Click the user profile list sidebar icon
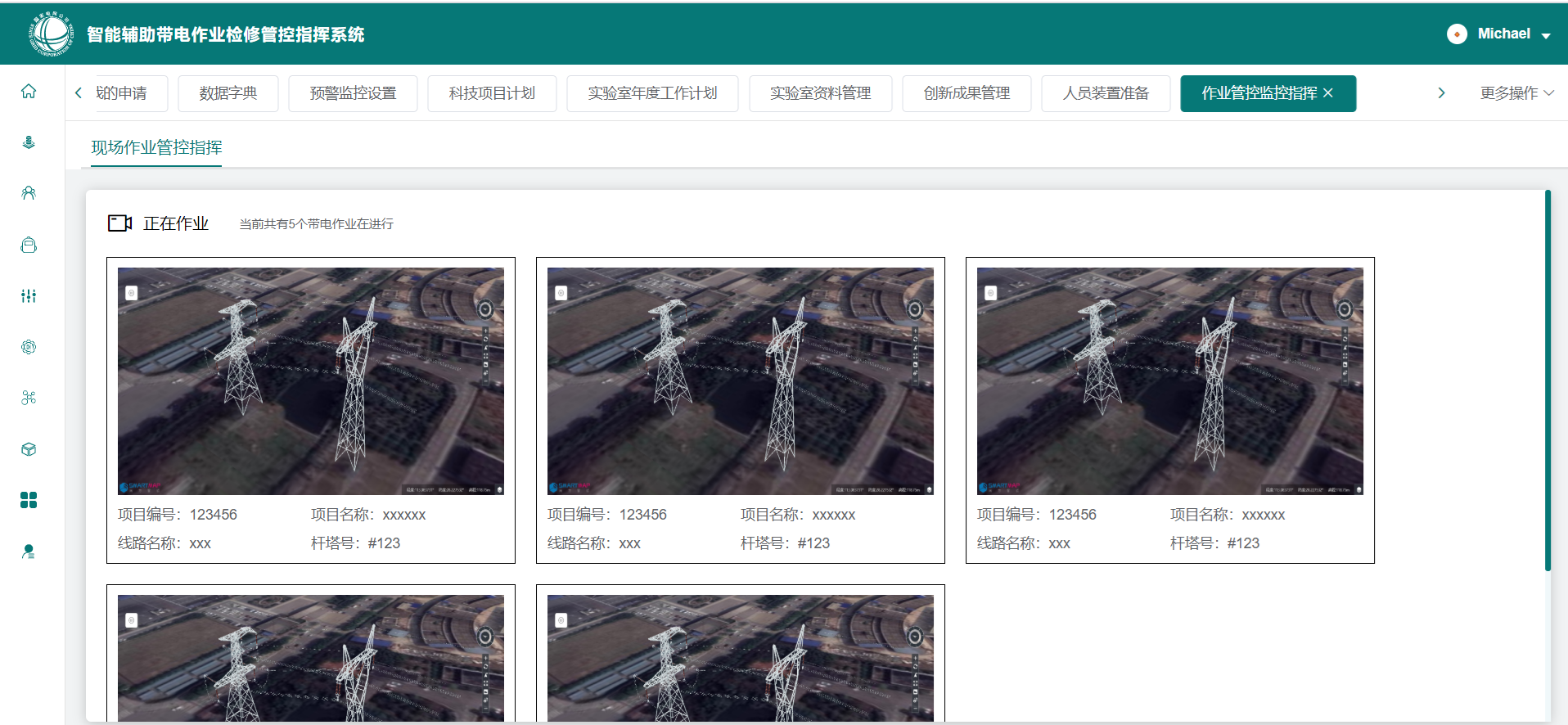The height and width of the screenshot is (725, 1568). pyautogui.click(x=29, y=552)
